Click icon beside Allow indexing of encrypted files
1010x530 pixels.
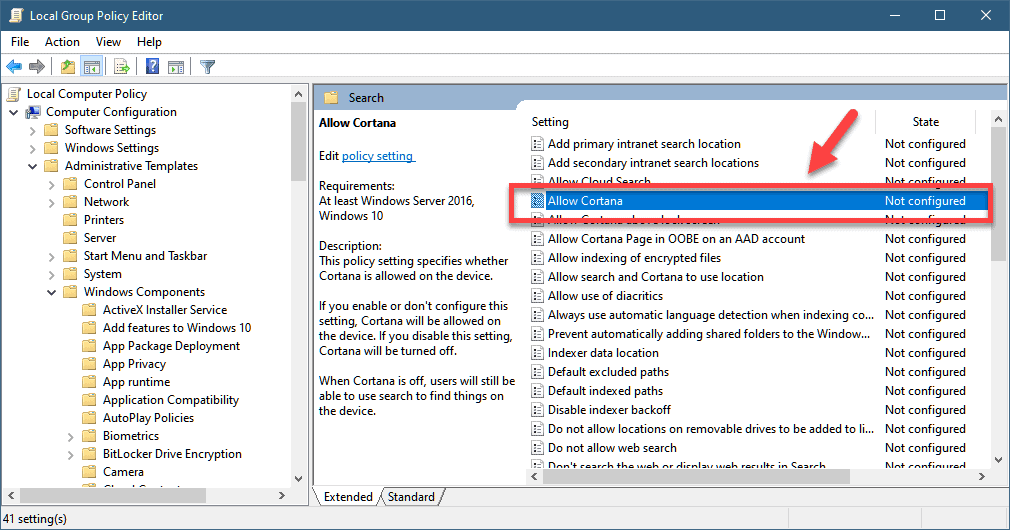[537, 258]
